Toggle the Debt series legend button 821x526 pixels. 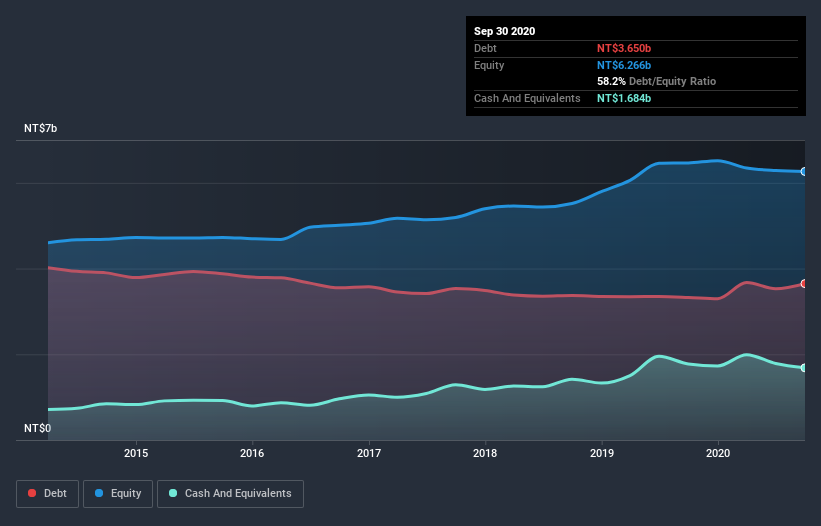coord(47,494)
